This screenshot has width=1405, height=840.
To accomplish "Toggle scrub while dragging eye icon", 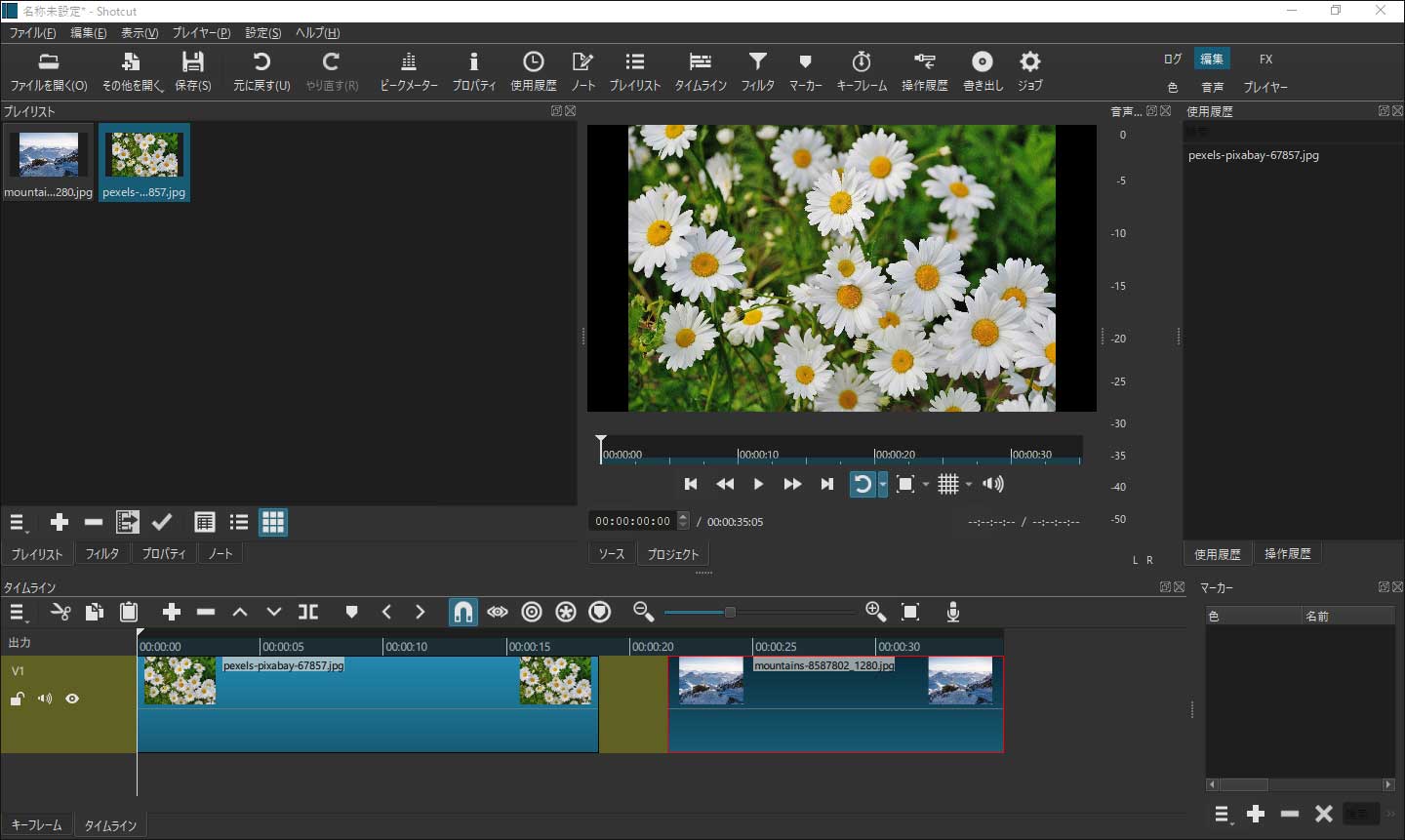I will coord(498,612).
